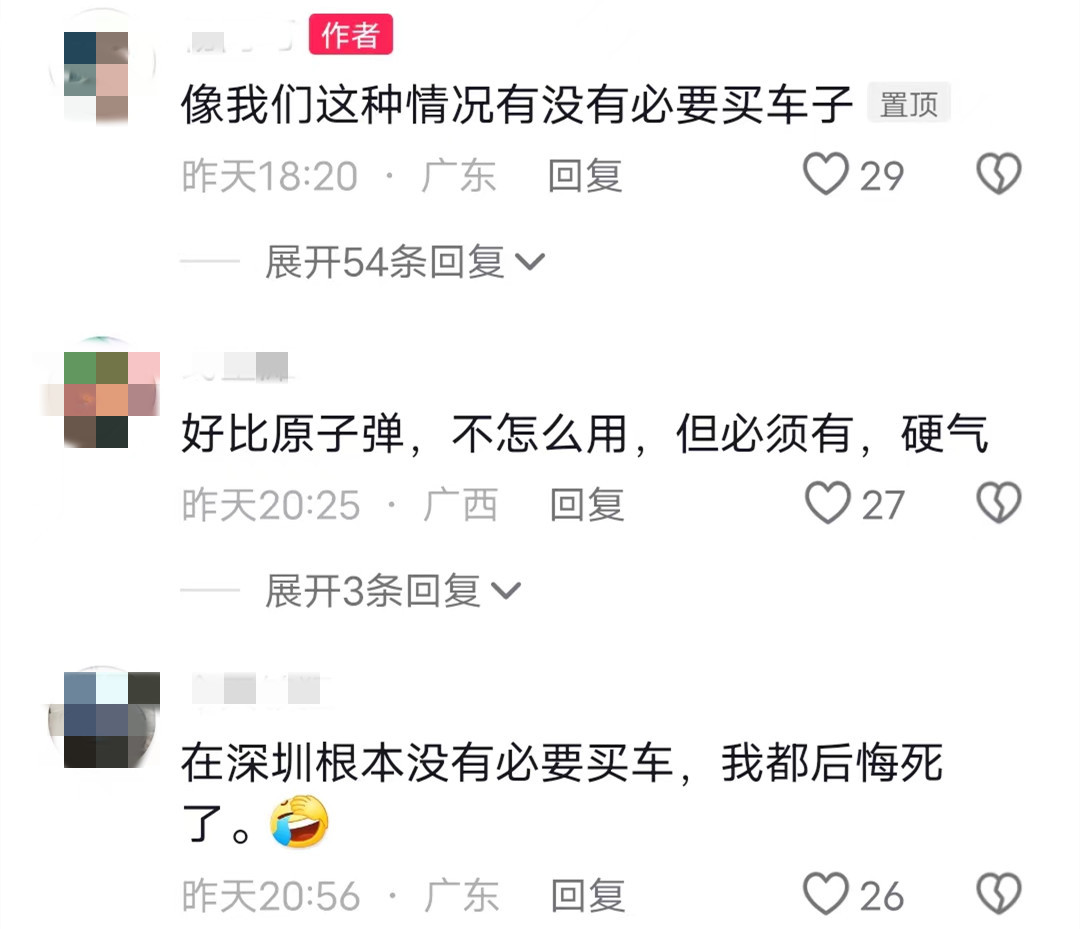Tap 回复 on the 20:56 广东 comment
This screenshot has height=929, width=1080.
click(588, 896)
